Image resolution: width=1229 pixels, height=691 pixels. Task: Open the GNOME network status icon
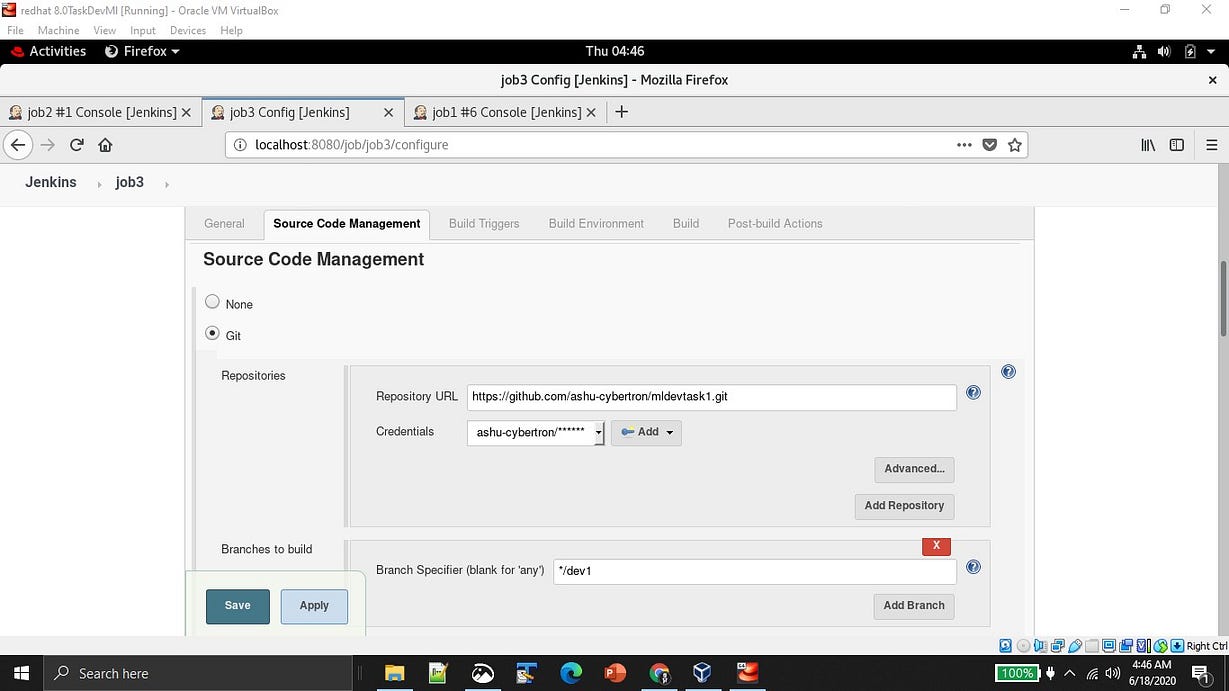click(1139, 51)
